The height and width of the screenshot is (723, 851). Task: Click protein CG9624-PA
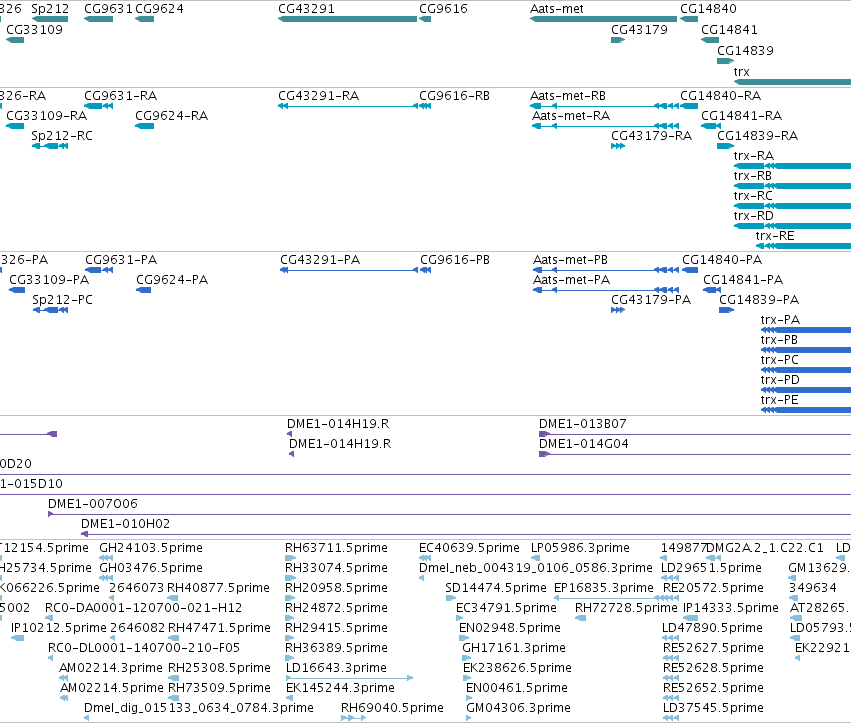click(172, 280)
